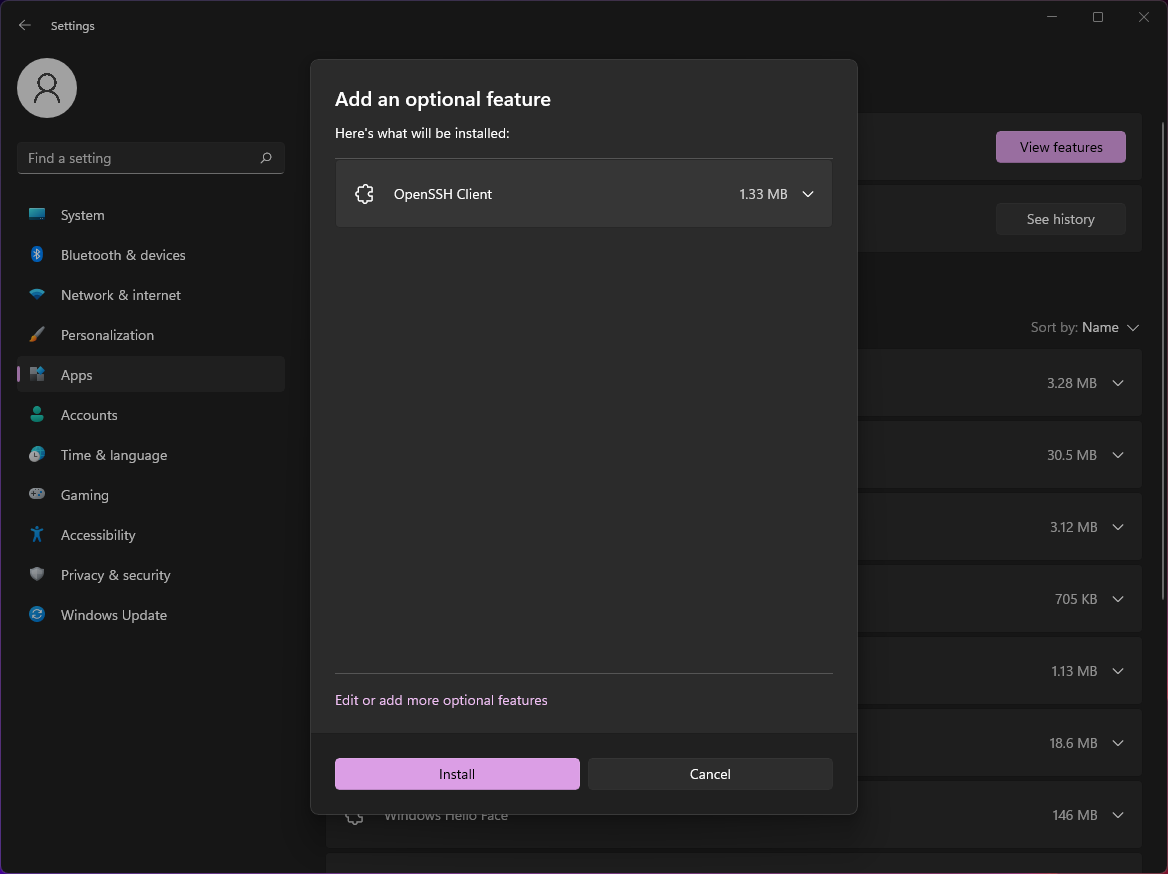The image size is (1168, 874).
Task: Open Accessibility settings
Action: (150, 535)
